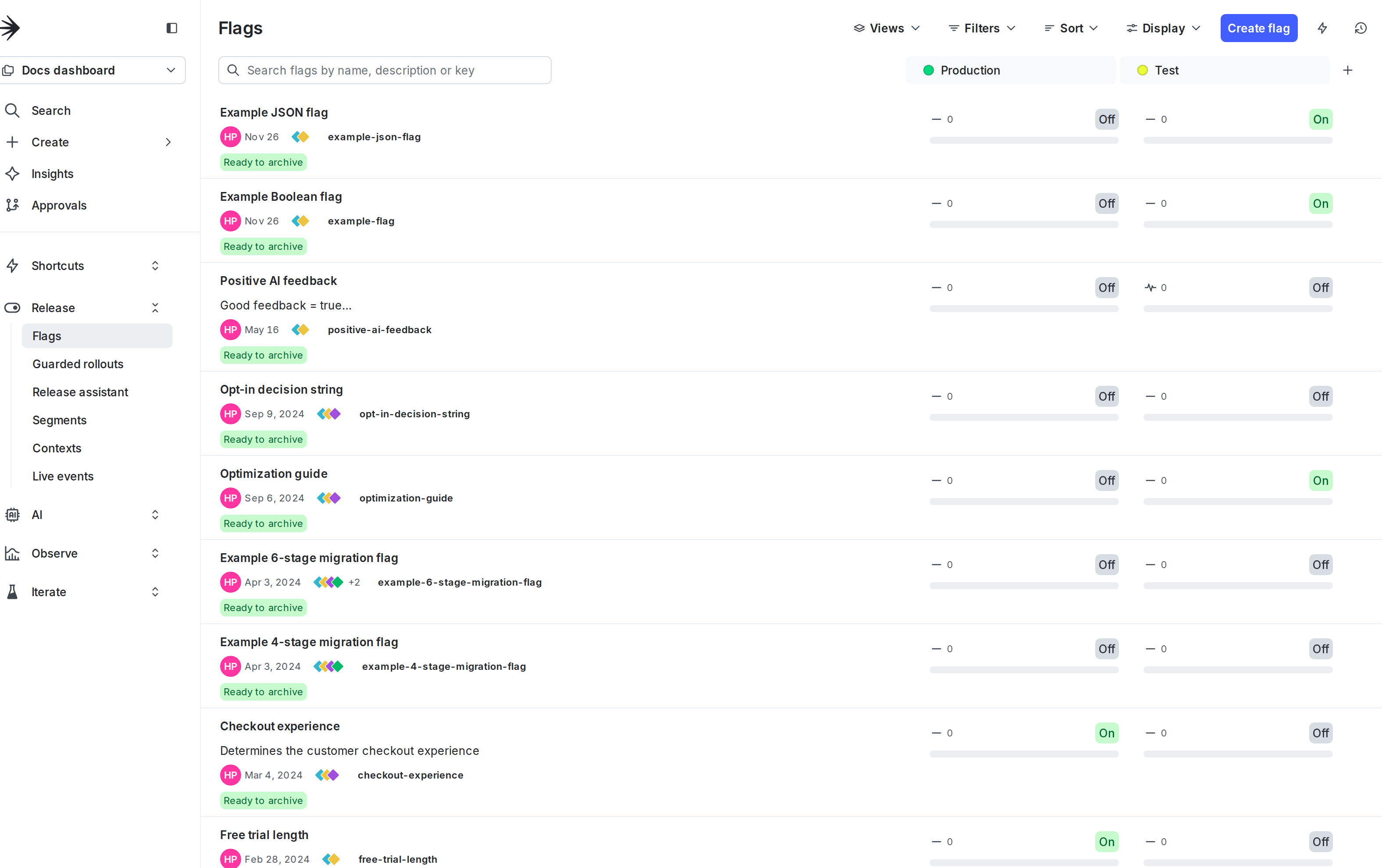
Task: Click the HP avatar on Example JSON flag
Action: pos(230,136)
